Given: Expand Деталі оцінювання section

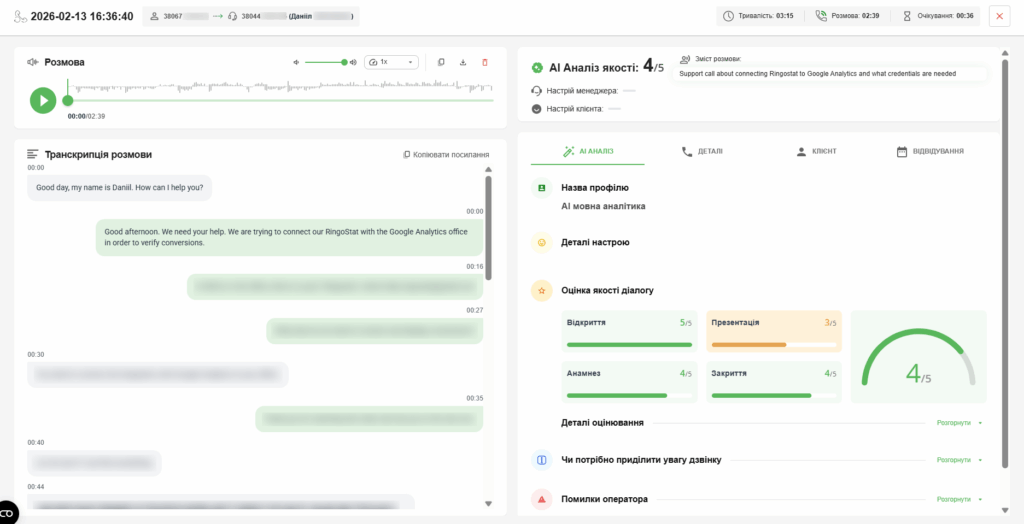Looking at the screenshot, I should pyautogui.click(x=959, y=423).
